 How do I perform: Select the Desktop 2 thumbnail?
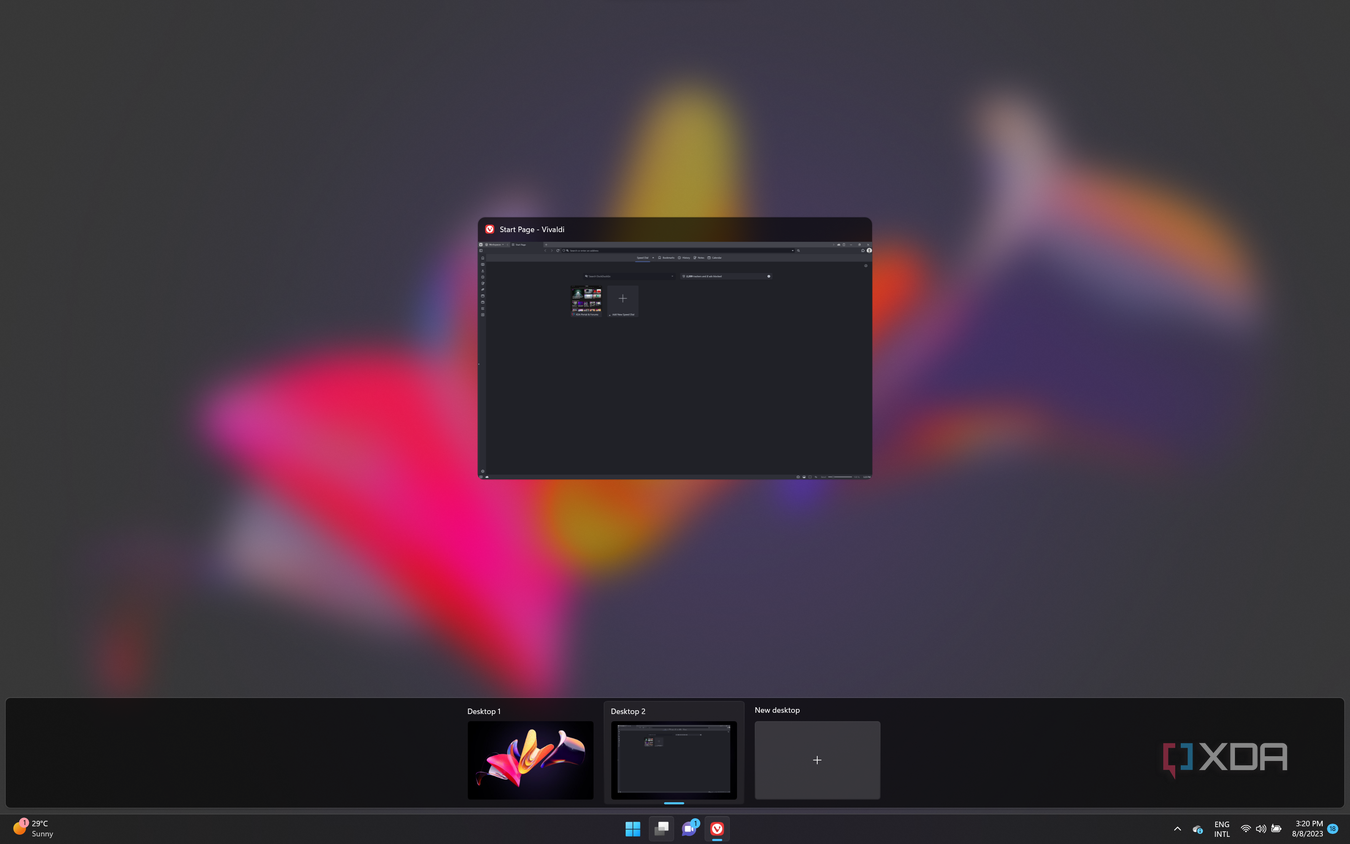674,760
